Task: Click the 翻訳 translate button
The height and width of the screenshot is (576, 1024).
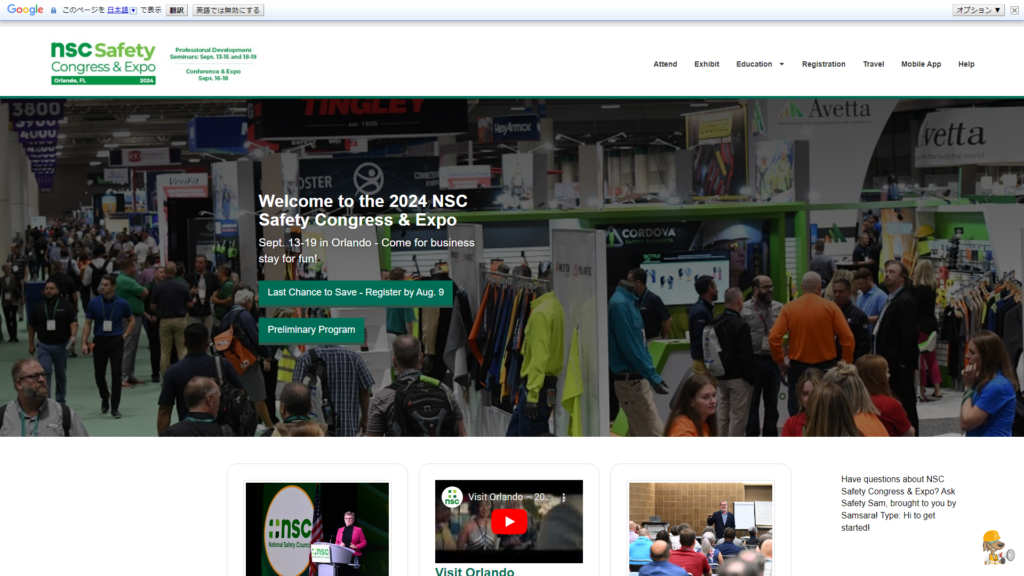Action: 176,10
